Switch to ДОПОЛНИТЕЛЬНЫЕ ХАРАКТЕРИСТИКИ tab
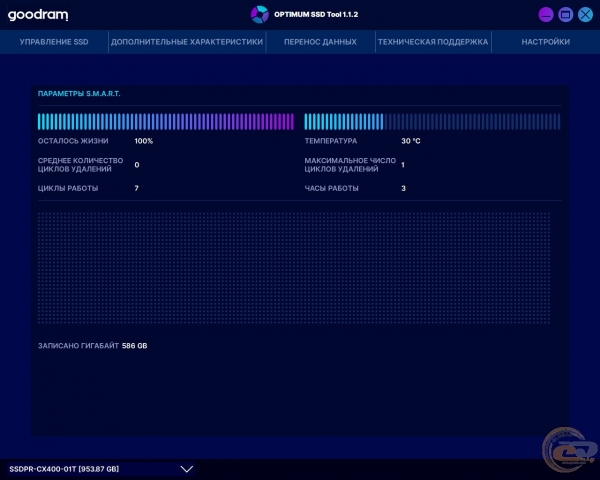This screenshot has width=600, height=480. pyautogui.click(x=187, y=42)
